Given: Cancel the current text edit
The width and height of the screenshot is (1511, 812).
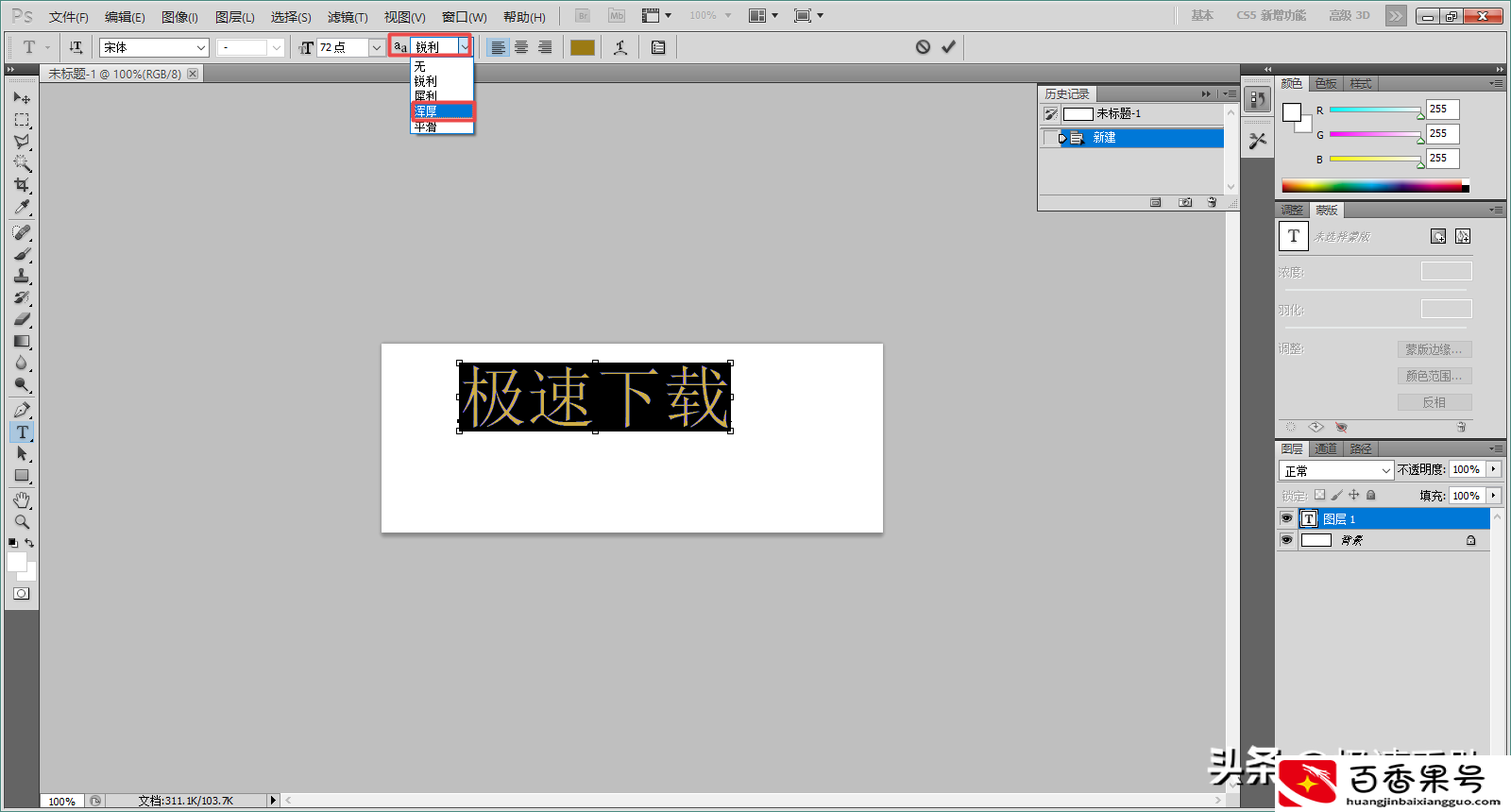Looking at the screenshot, I should point(923,47).
